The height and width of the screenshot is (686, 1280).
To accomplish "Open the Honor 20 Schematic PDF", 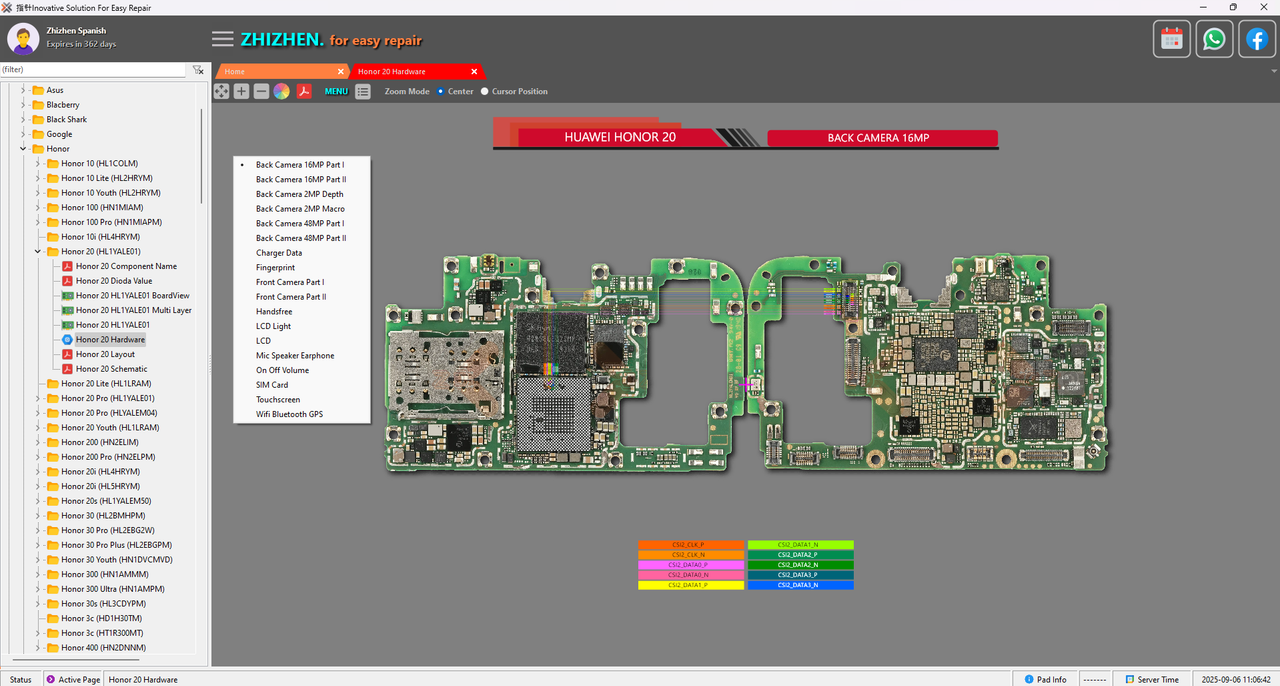I will pos(111,369).
